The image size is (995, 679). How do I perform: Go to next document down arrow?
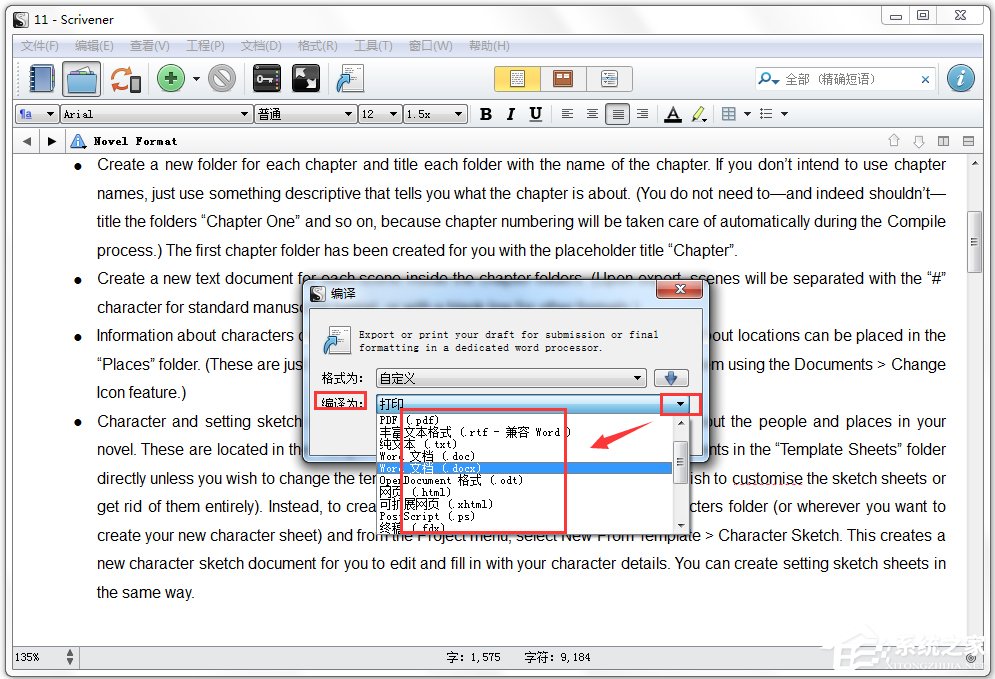(918, 141)
